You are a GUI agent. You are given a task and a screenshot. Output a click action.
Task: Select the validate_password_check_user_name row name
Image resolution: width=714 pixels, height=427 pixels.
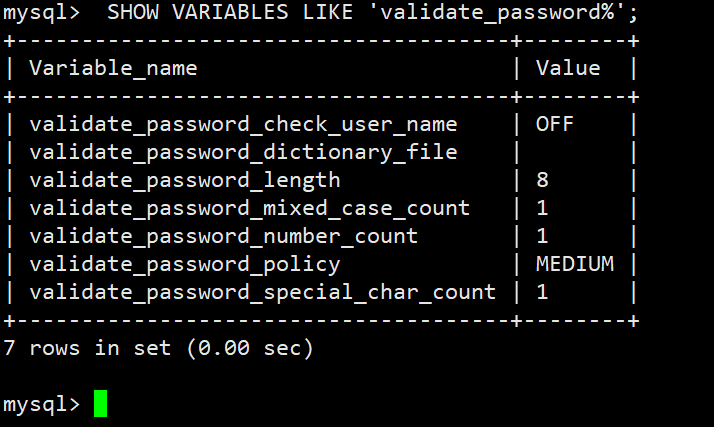pos(243,124)
